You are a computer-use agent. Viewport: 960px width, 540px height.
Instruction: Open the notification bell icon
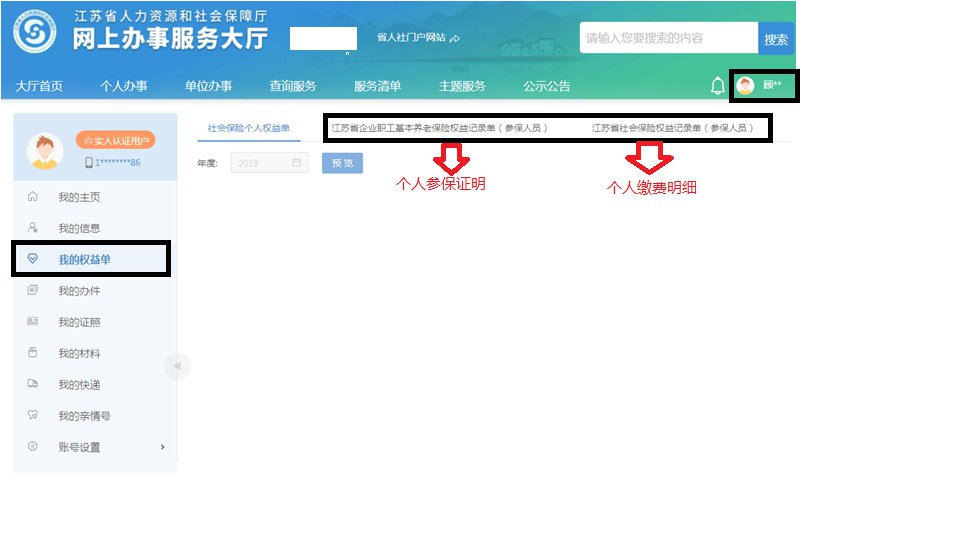click(x=718, y=86)
